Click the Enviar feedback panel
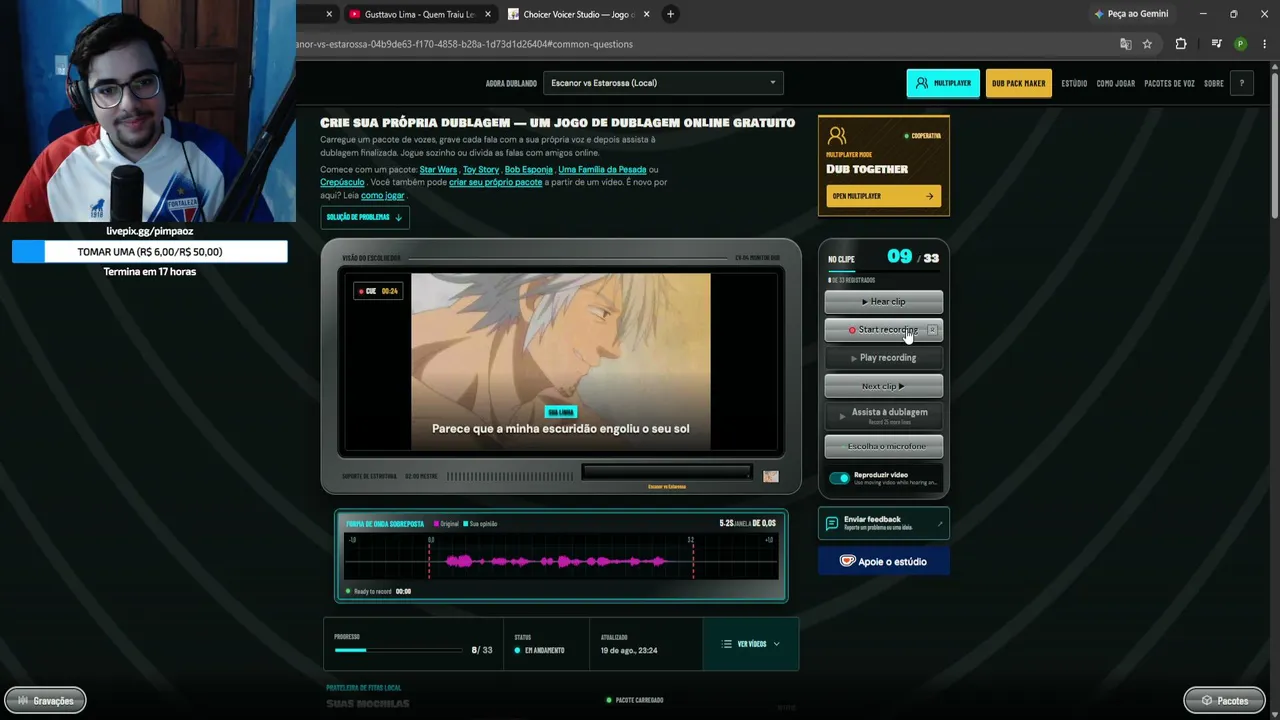 pyautogui.click(x=884, y=523)
